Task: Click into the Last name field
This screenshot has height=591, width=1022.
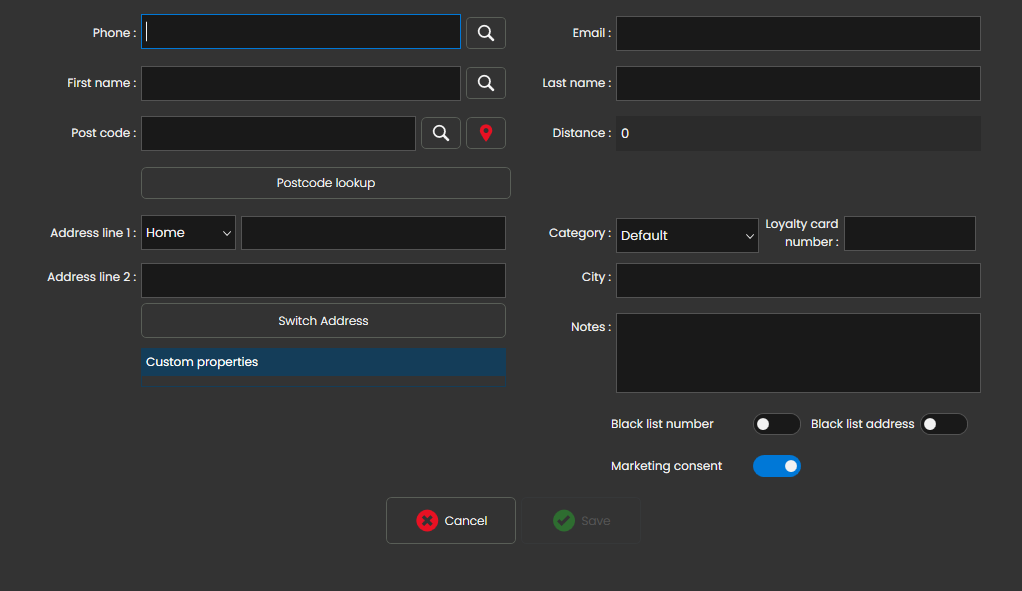Action: 797,83
